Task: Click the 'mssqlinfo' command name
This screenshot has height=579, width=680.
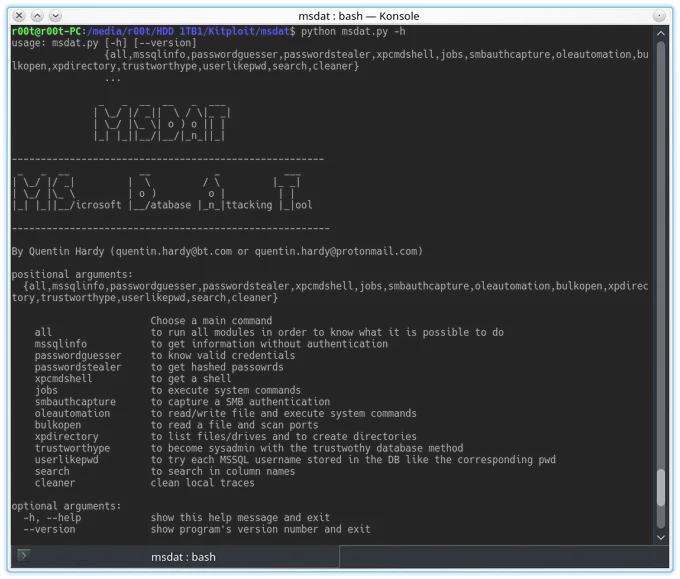Action: (x=61, y=344)
